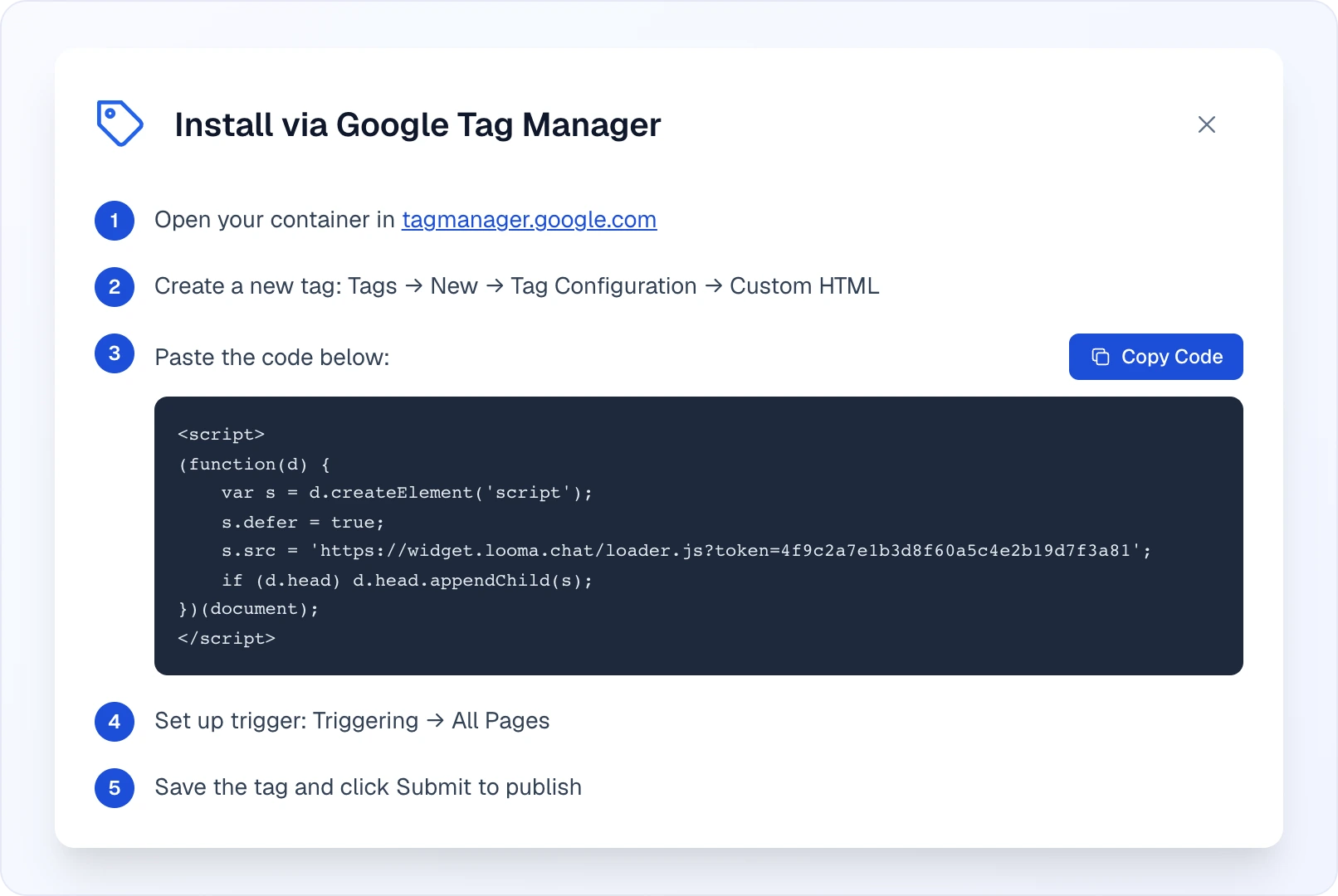Click the 'Custom HTML' text in step 2
The height and width of the screenshot is (896, 1338).
point(804,286)
